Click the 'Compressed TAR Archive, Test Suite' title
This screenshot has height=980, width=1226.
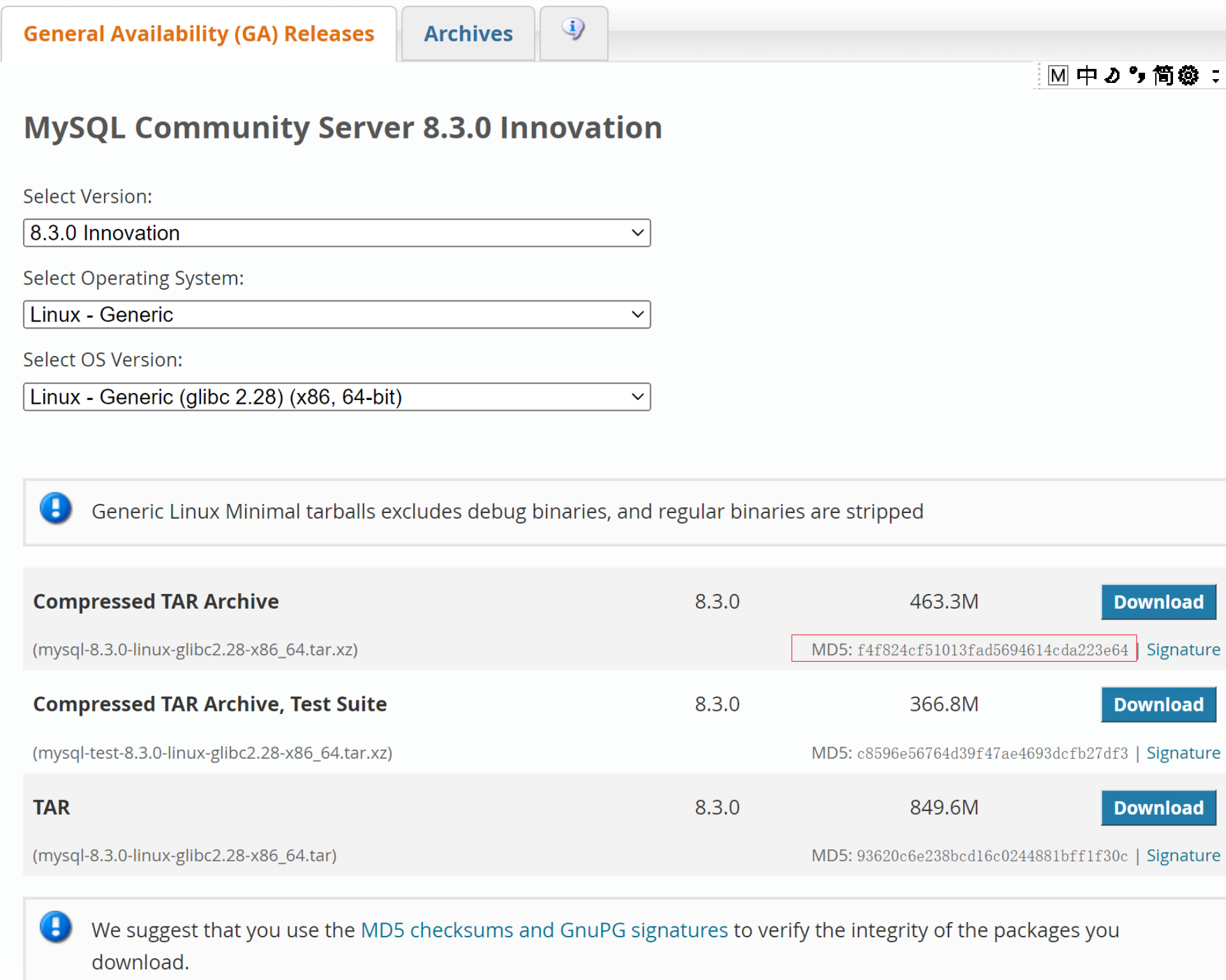(210, 704)
